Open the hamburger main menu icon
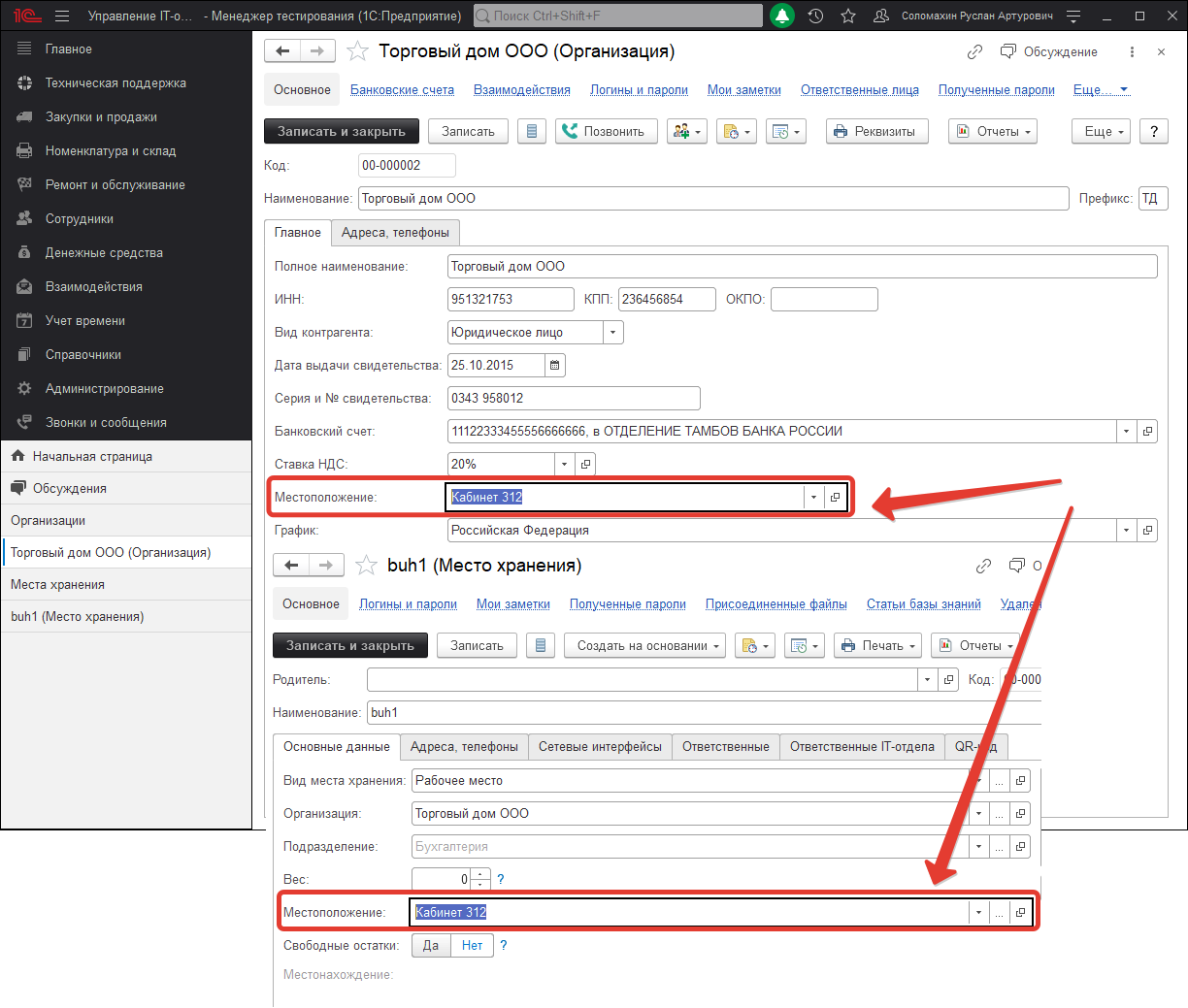This screenshot has height=1008, width=1188. (62, 16)
